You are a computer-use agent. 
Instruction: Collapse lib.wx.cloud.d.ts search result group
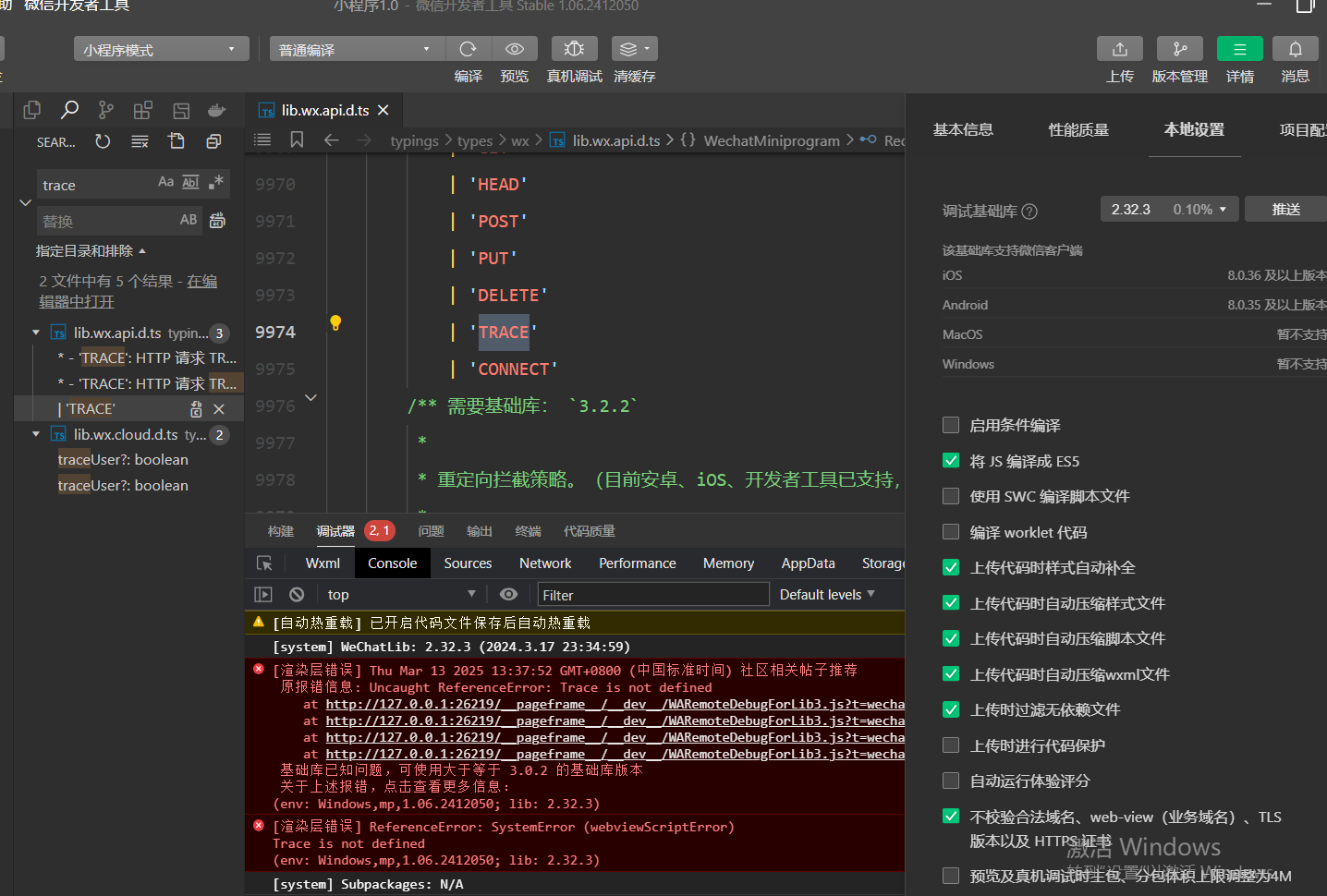[x=36, y=434]
